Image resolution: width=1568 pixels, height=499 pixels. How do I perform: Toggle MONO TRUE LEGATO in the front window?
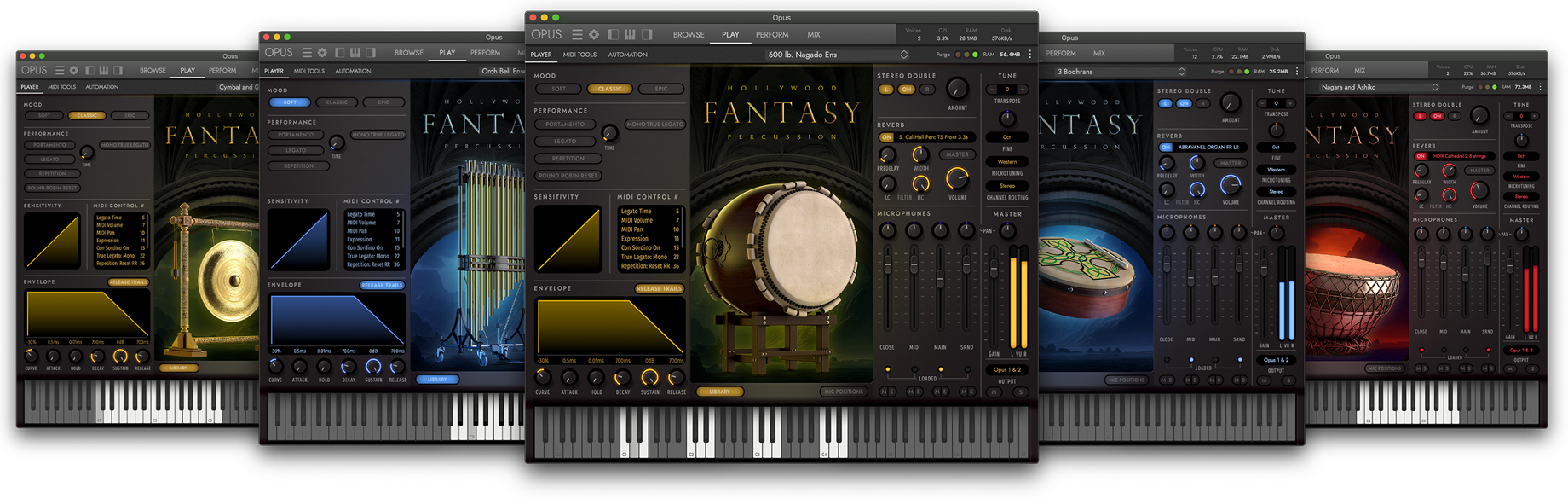pos(654,125)
